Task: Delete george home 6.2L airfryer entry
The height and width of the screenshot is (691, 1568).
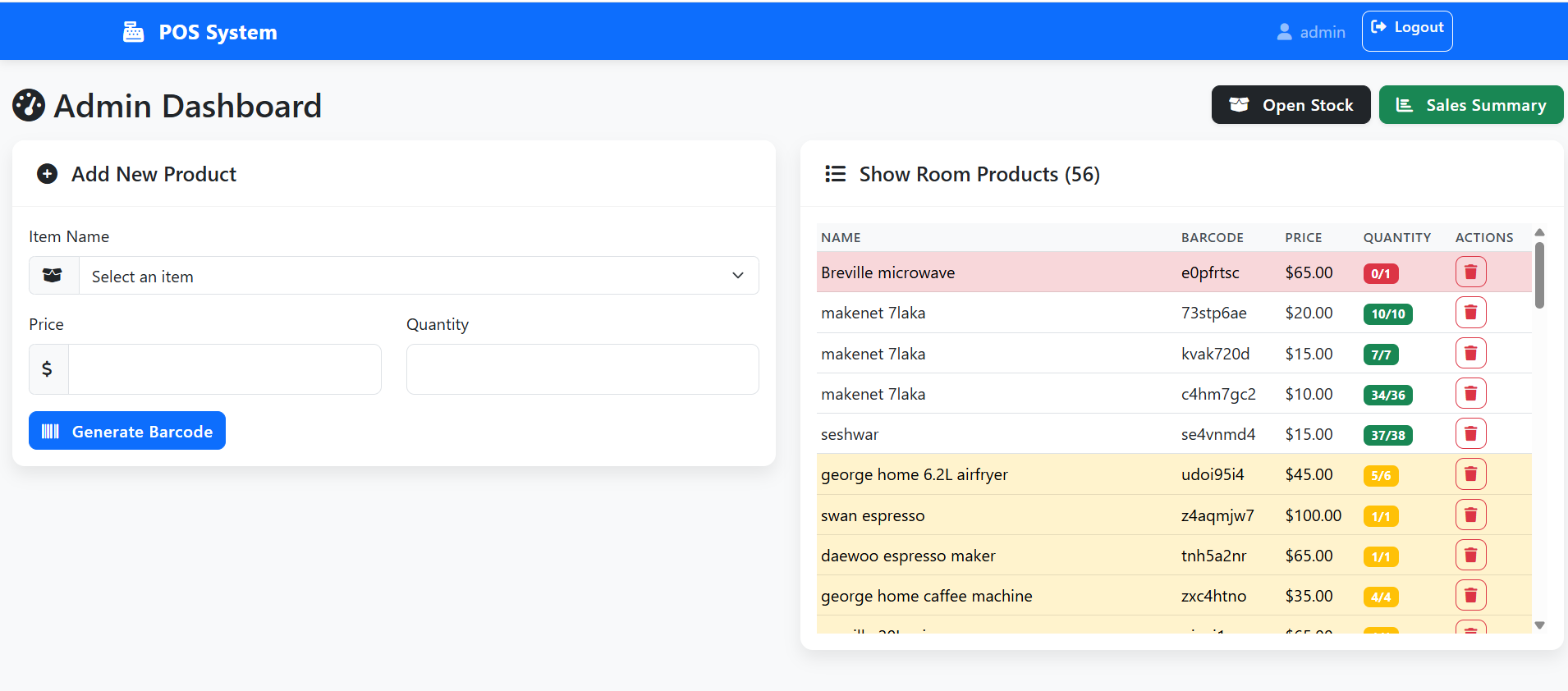Action: (x=1470, y=474)
